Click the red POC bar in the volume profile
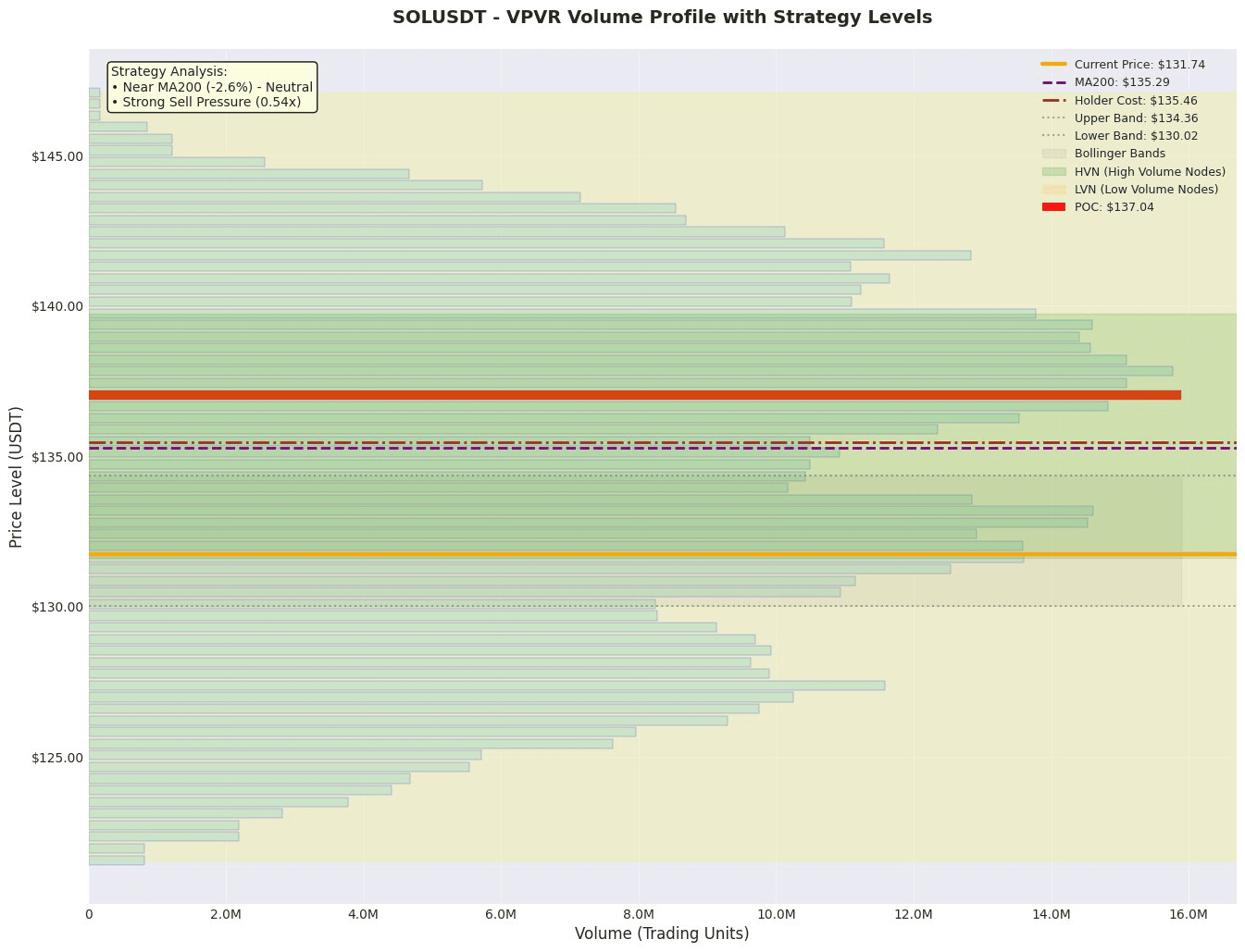The height and width of the screenshot is (952, 1245). point(635,395)
